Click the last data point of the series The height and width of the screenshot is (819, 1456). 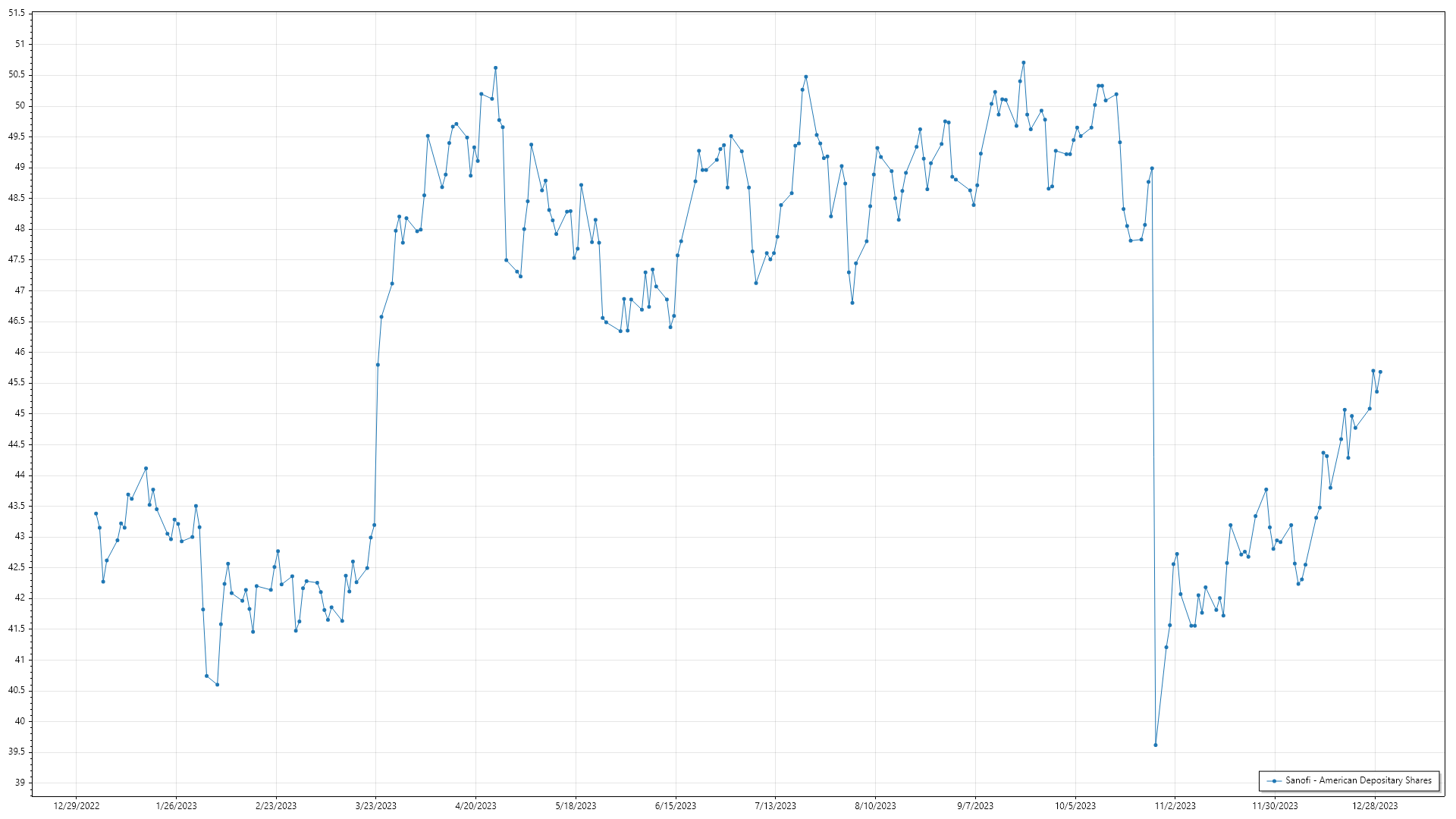click(1380, 372)
